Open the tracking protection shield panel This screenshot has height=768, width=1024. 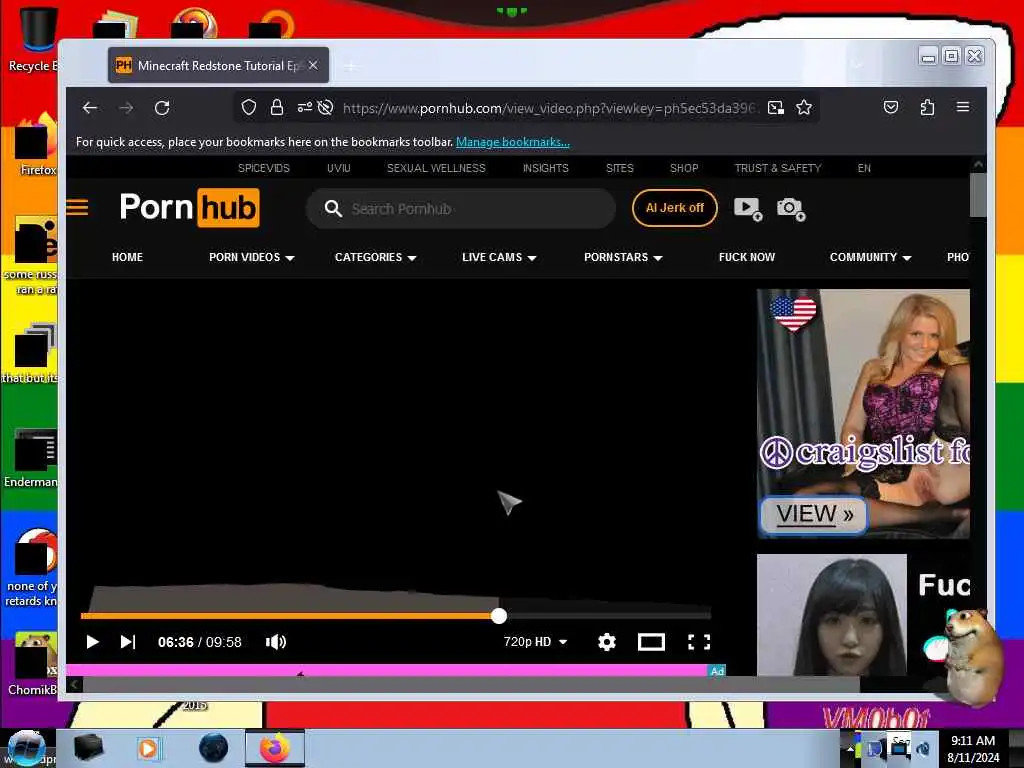pyautogui.click(x=249, y=108)
